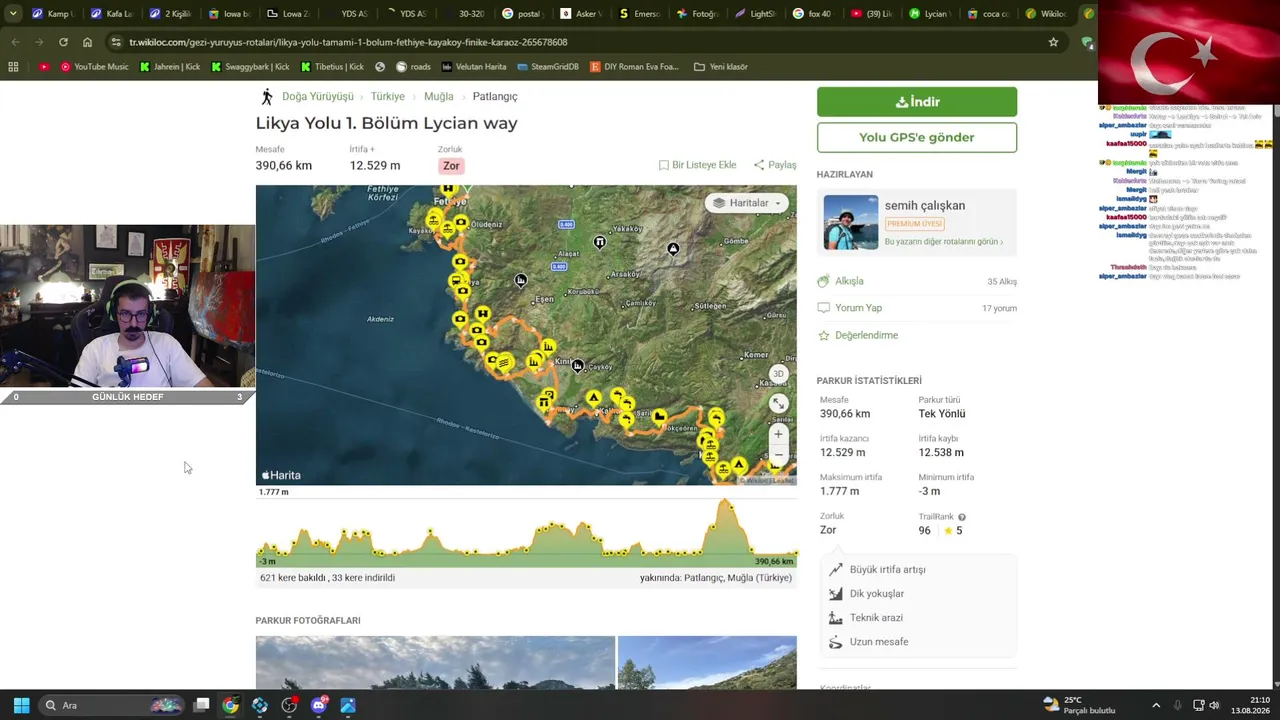Zoom in on the trail map
Viewport: 1280px width, 720px height.
778,434
